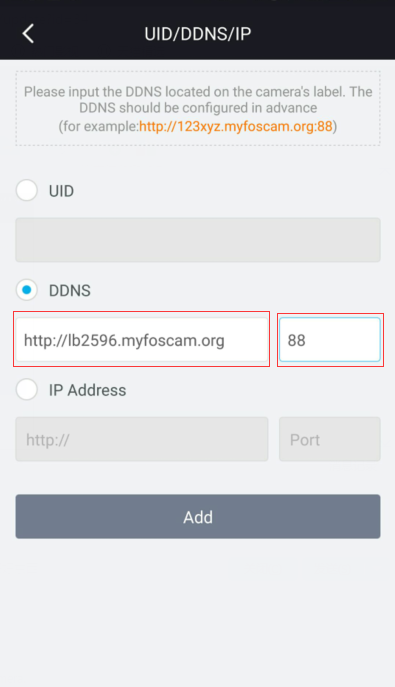Click the 'DDNS should be configured in advance' text

(x=198, y=108)
